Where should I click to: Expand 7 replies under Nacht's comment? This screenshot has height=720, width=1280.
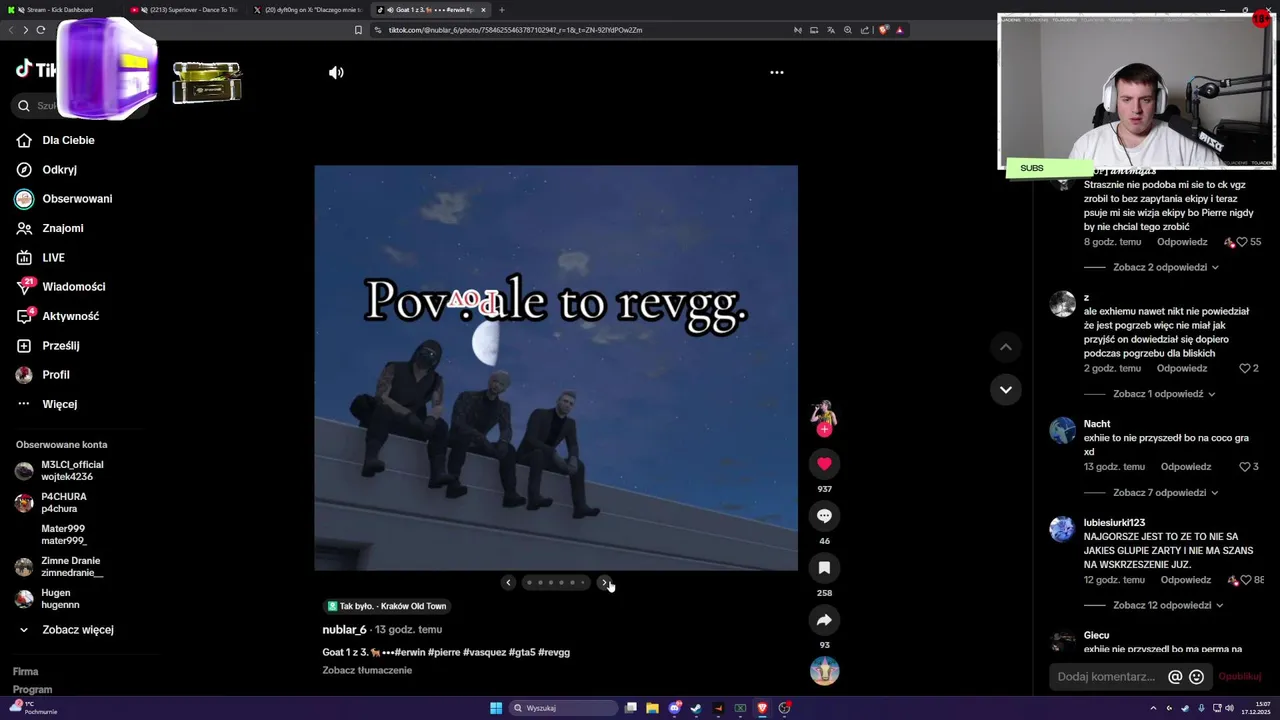click(1166, 493)
